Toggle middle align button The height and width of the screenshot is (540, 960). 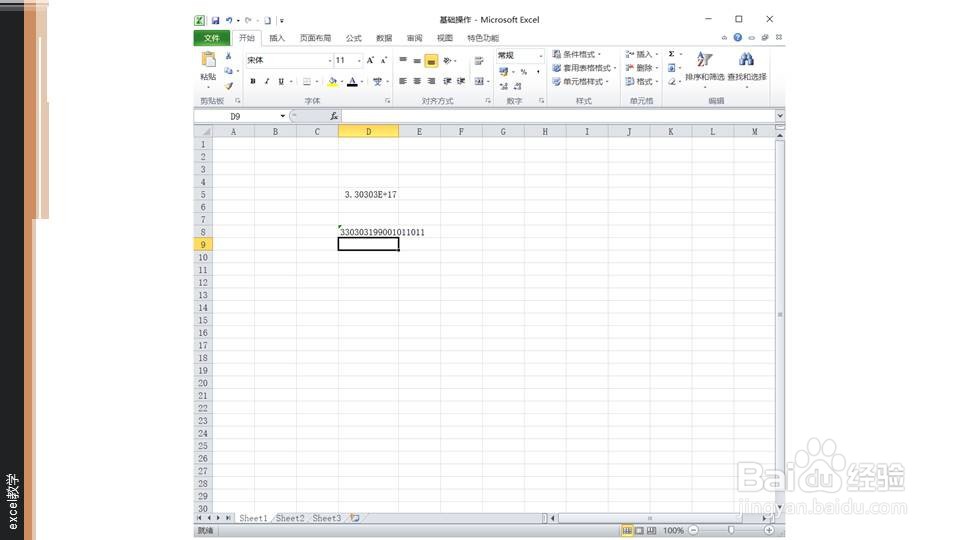417,61
